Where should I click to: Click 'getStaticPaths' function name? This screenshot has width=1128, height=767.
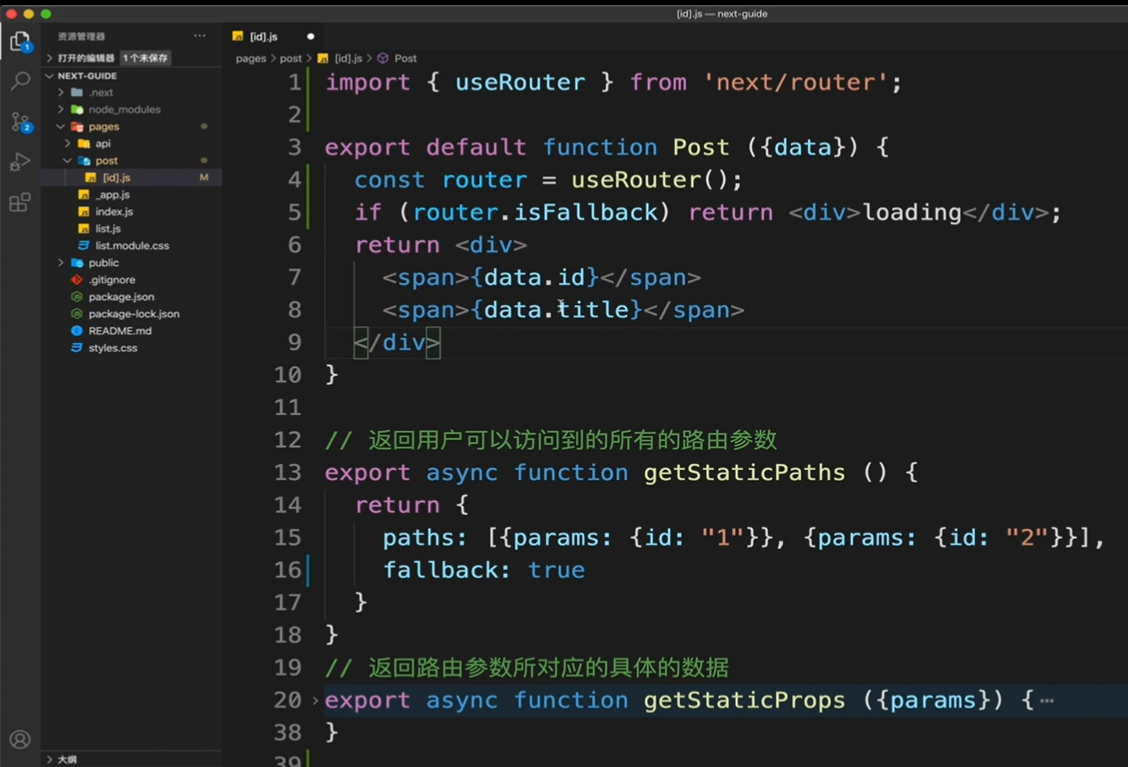744,472
